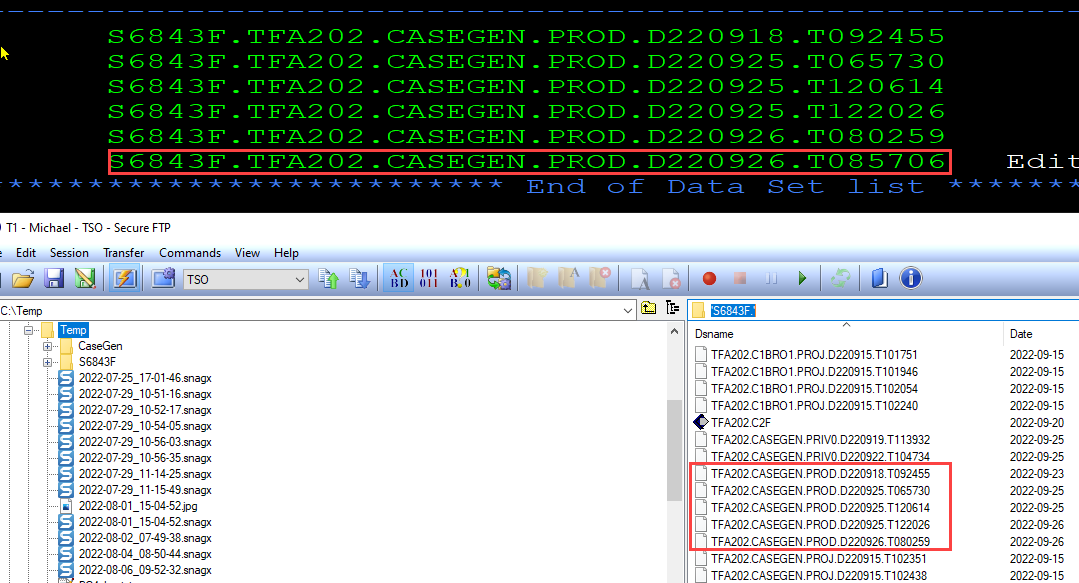
Task: Select the S6843F folder in tree
Action: 97,362
